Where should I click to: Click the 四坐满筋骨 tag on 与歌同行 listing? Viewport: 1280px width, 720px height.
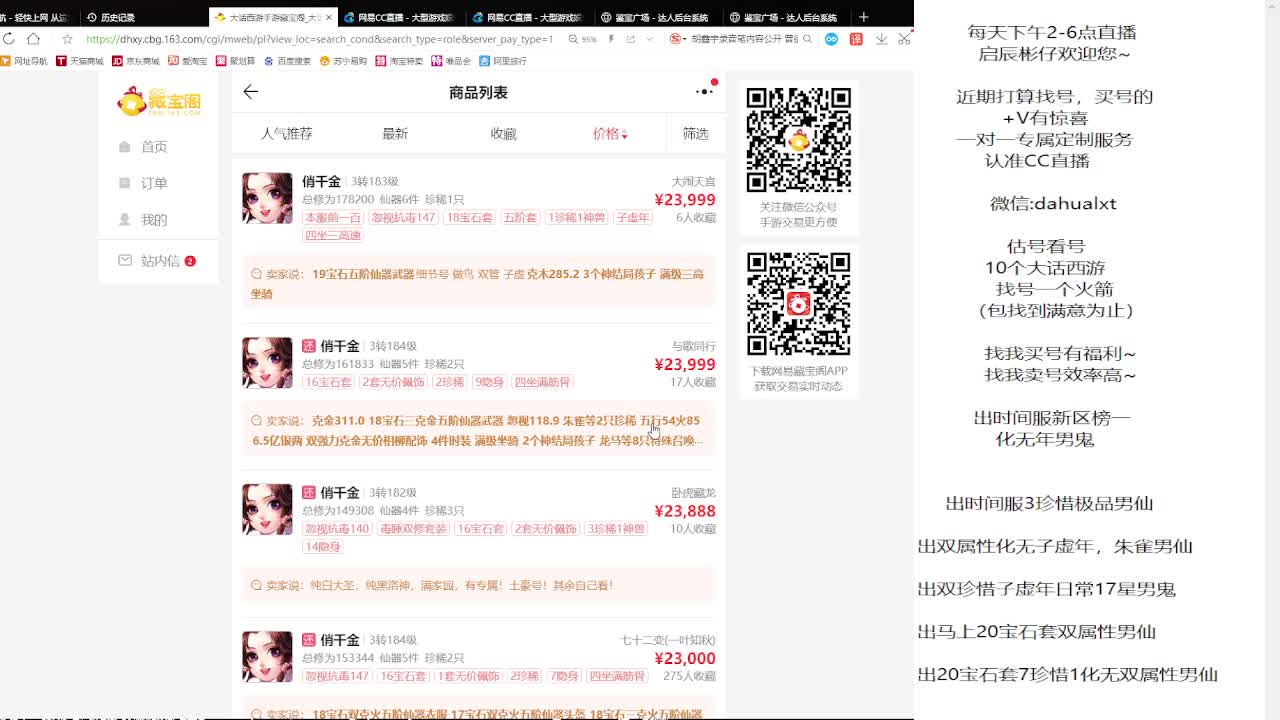pos(542,382)
